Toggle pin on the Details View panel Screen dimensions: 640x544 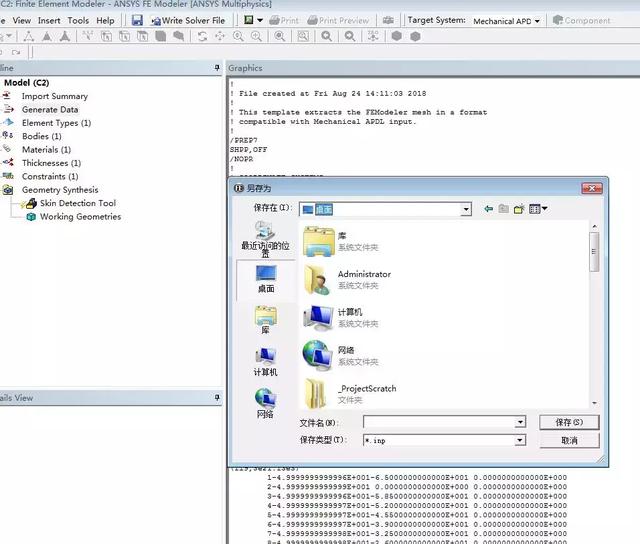click(x=217, y=397)
